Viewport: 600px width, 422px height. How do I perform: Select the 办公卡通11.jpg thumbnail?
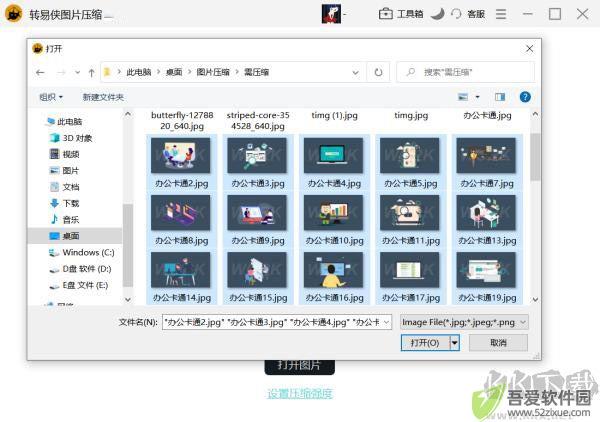pos(409,212)
